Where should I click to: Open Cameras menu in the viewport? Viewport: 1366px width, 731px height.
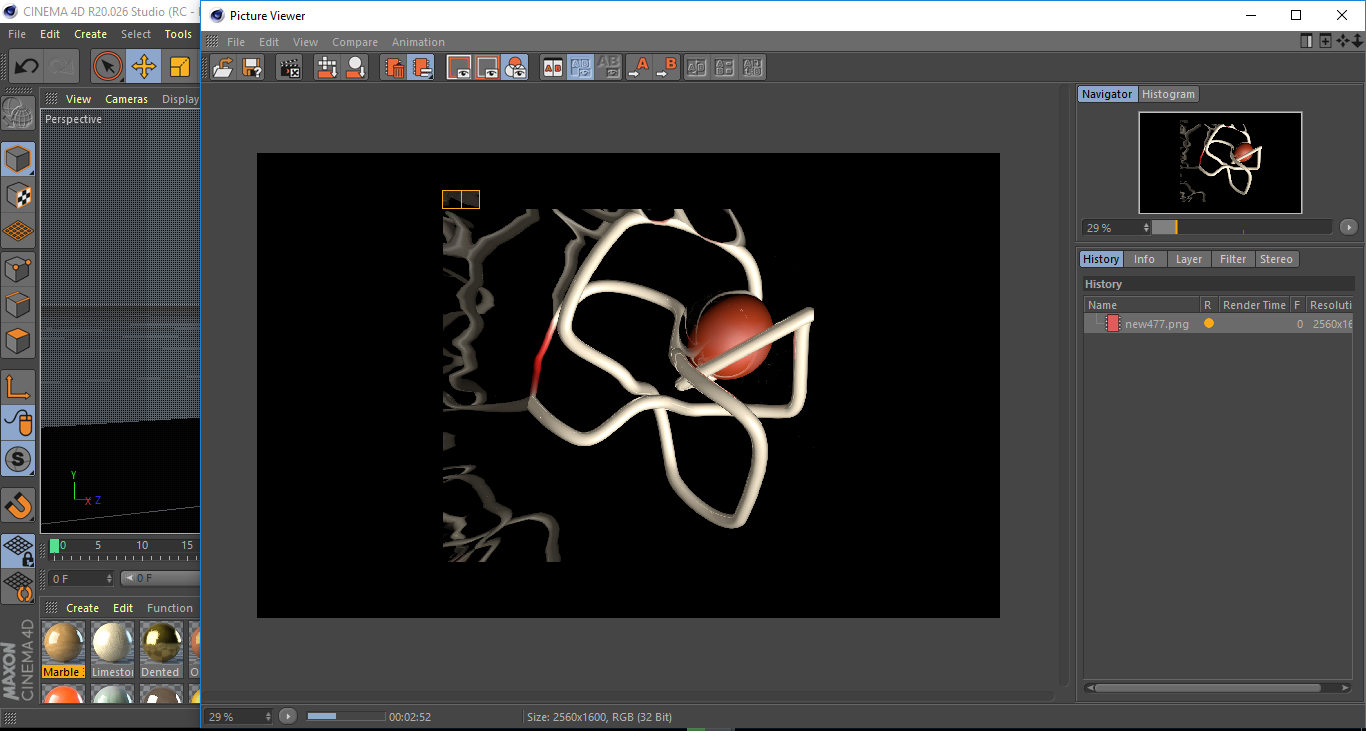coord(126,99)
